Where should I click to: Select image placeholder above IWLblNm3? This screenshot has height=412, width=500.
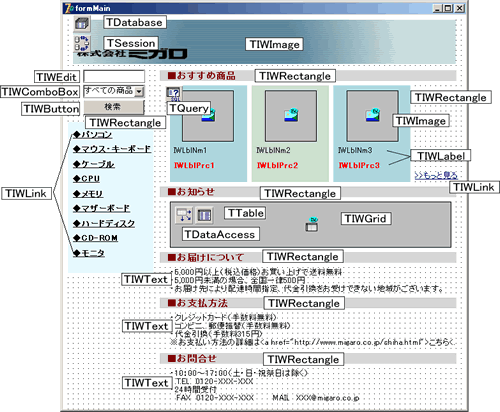pos(373,116)
